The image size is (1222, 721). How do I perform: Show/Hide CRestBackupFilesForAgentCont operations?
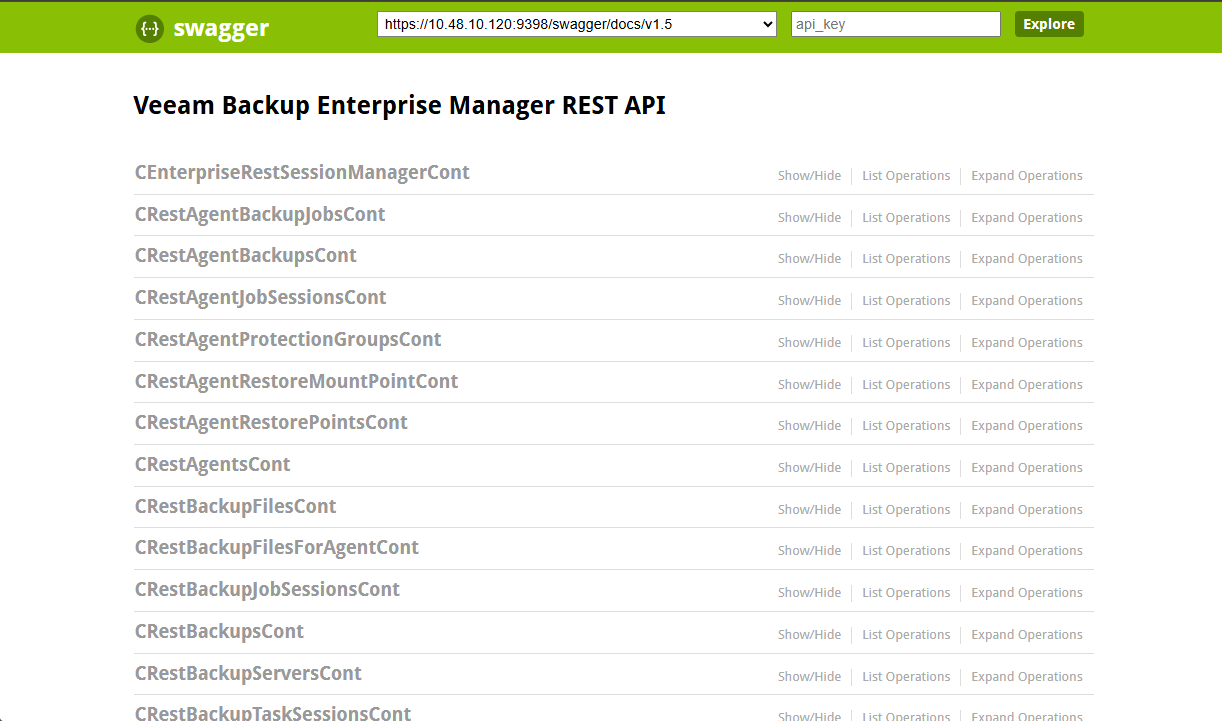pyautogui.click(x=810, y=551)
